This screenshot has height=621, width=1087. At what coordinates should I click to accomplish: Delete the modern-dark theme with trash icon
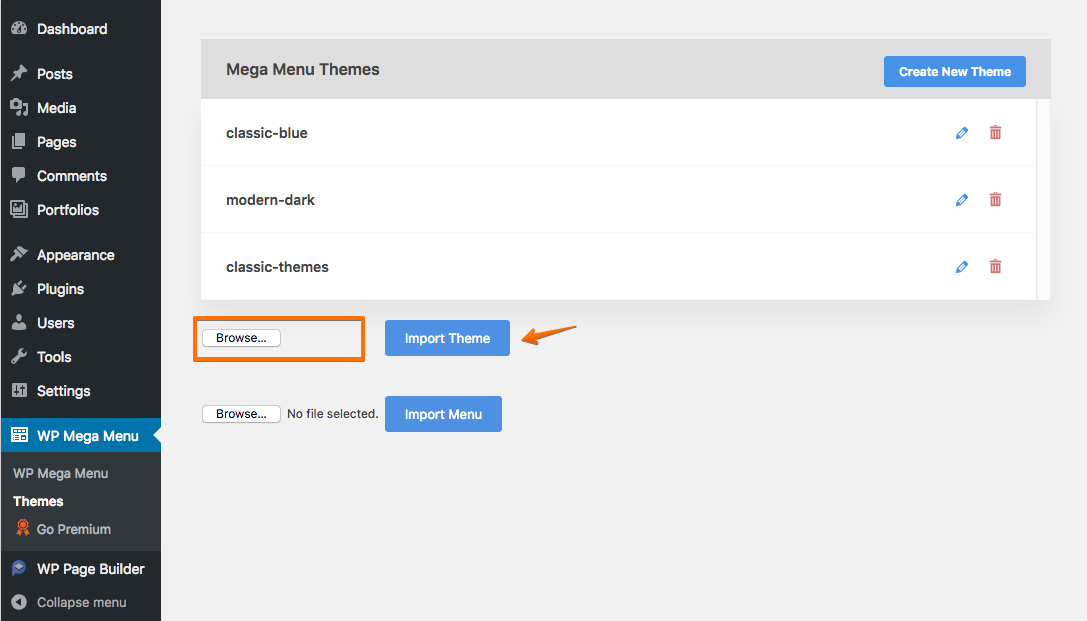click(x=995, y=200)
